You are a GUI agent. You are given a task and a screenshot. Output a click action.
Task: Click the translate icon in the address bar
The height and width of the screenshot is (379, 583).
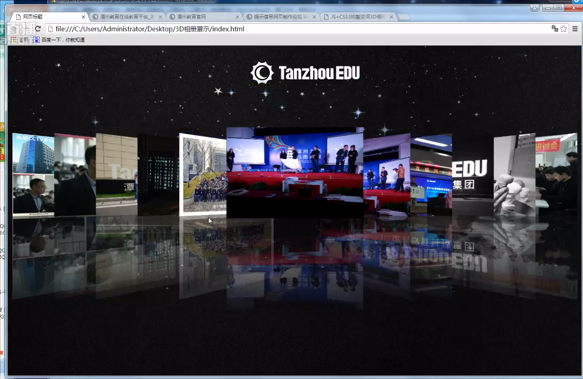pos(555,29)
